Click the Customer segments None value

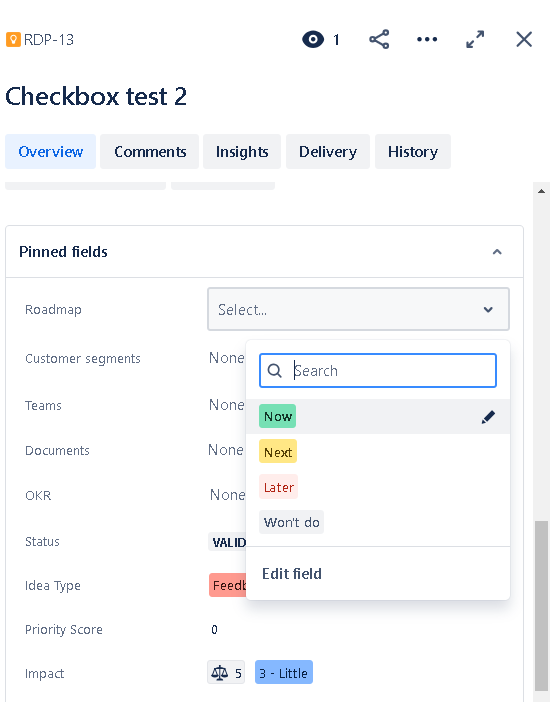pos(227,358)
